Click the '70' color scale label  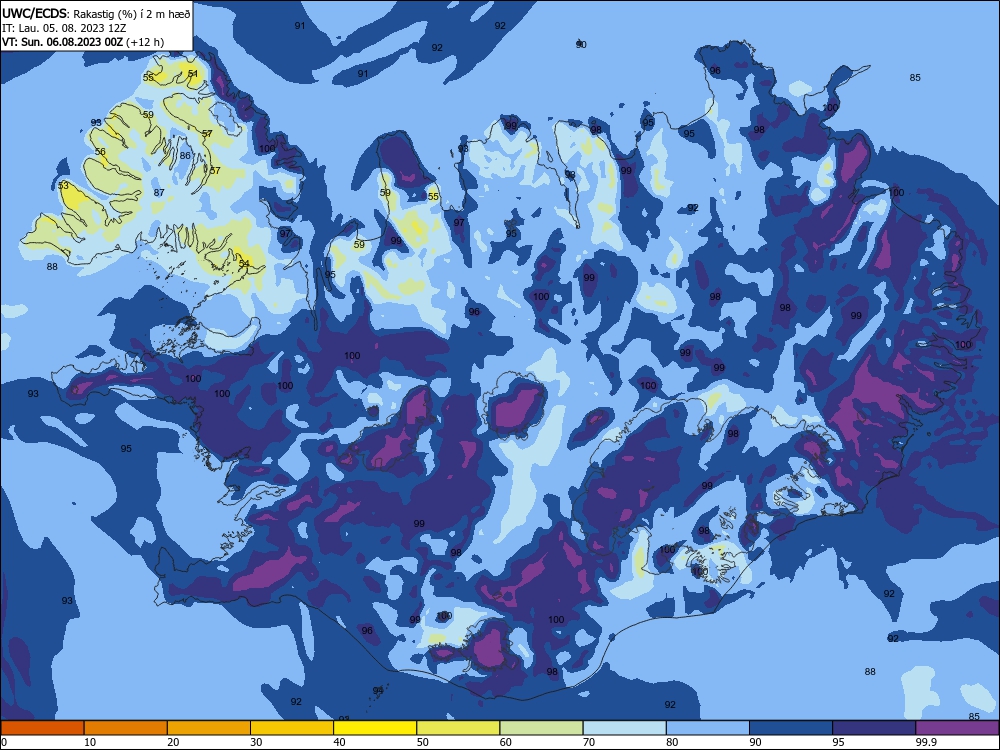[x=589, y=742]
